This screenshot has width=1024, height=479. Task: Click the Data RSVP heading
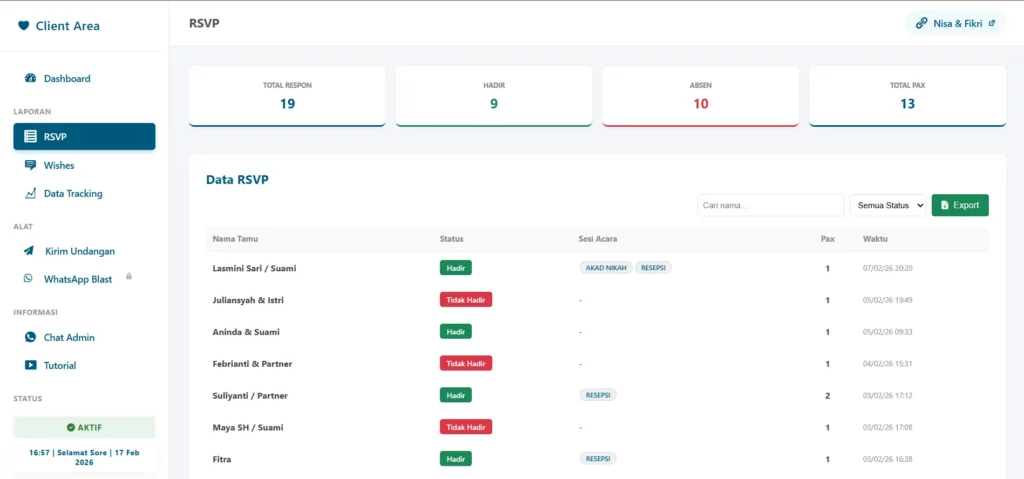(x=237, y=180)
